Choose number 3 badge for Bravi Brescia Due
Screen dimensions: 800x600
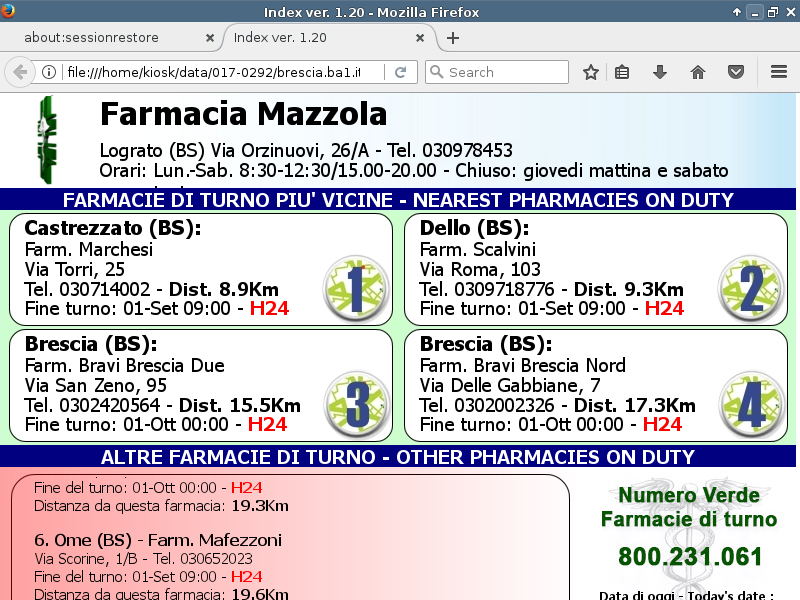(x=355, y=402)
